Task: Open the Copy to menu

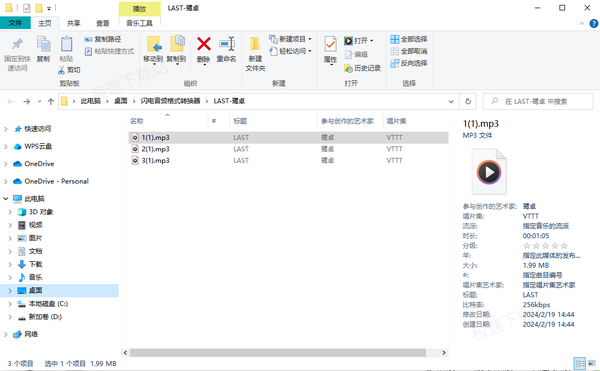Action: [176, 50]
